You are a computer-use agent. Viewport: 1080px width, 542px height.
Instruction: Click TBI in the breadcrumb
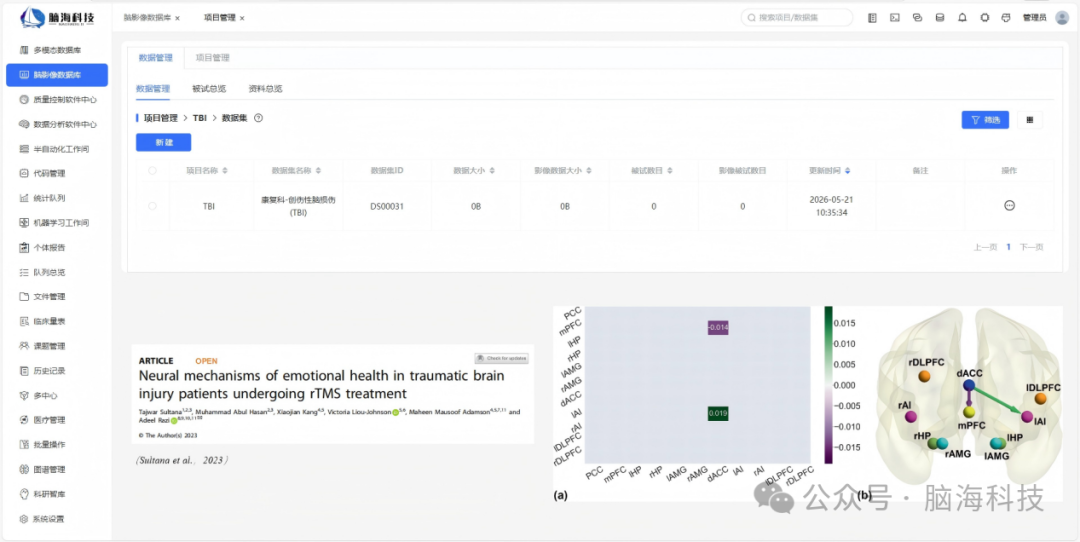click(200, 118)
